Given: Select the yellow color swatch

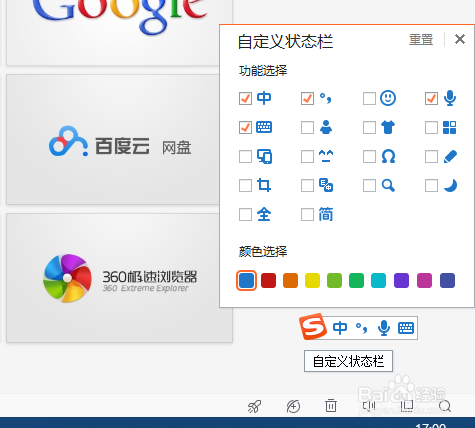Looking at the screenshot, I should pos(312,280).
